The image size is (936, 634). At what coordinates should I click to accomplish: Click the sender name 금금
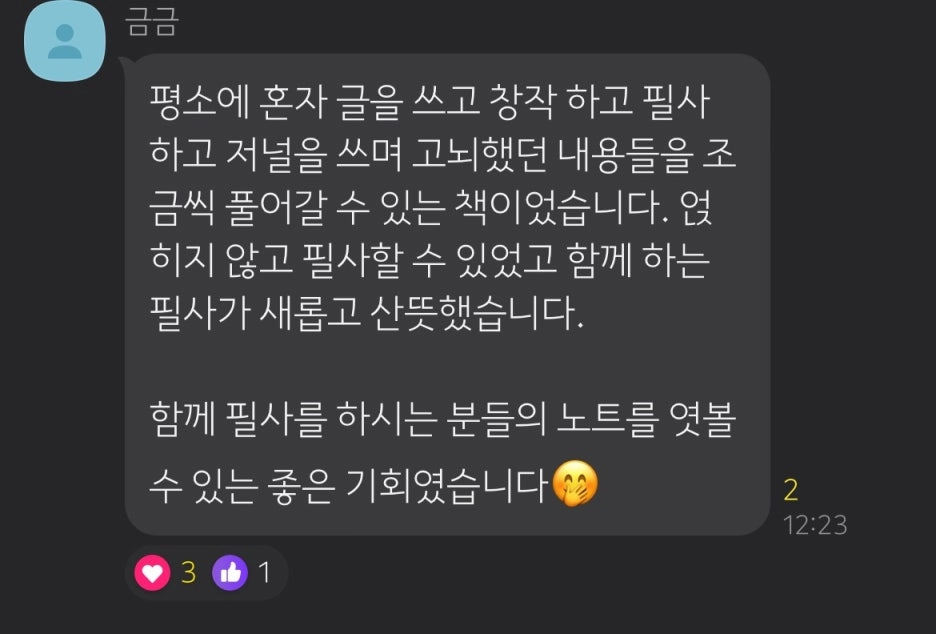[152, 22]
